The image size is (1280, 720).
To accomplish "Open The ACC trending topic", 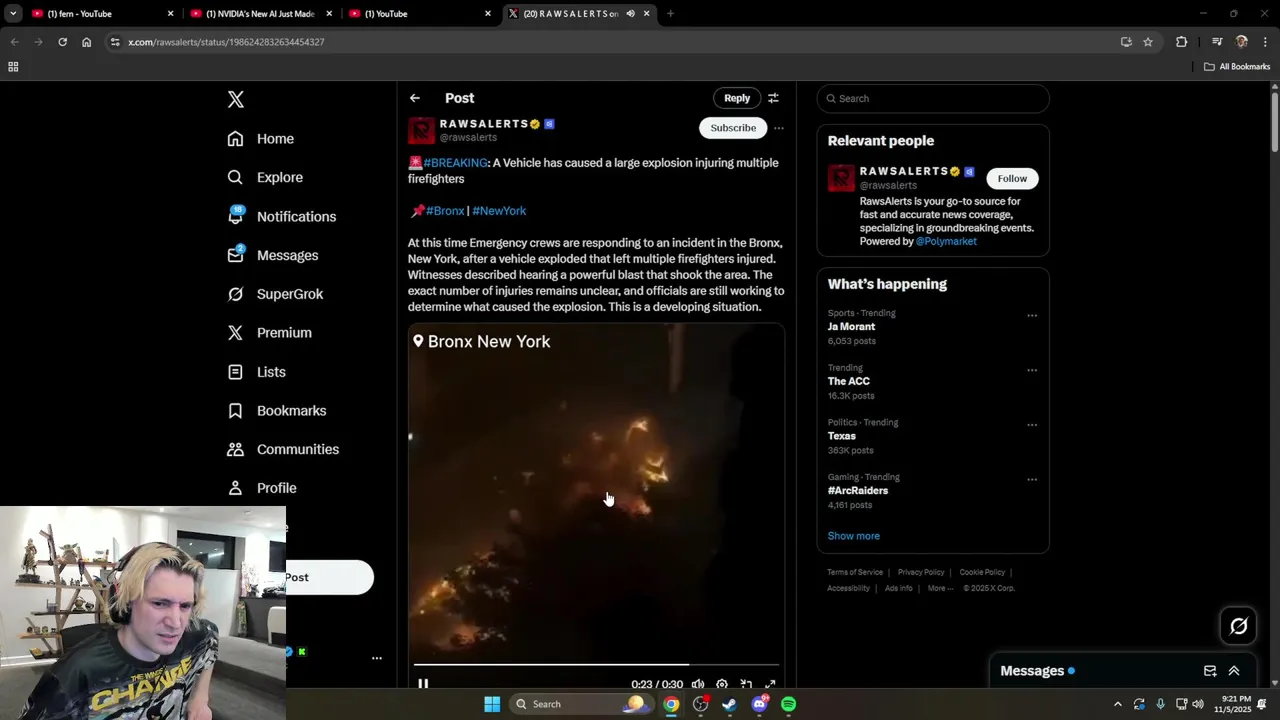I will [x=848, y=381].
